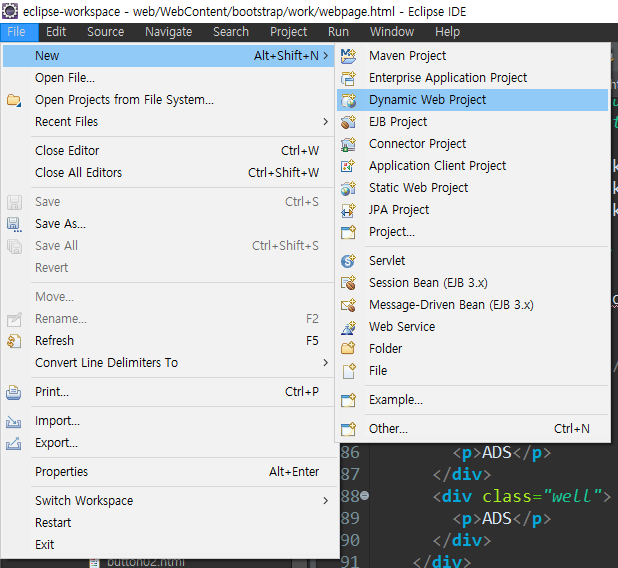Click the Message-Driven Bean envelope icon
The height and width of the screenshot is (568, 618).
tap(348, 305)
